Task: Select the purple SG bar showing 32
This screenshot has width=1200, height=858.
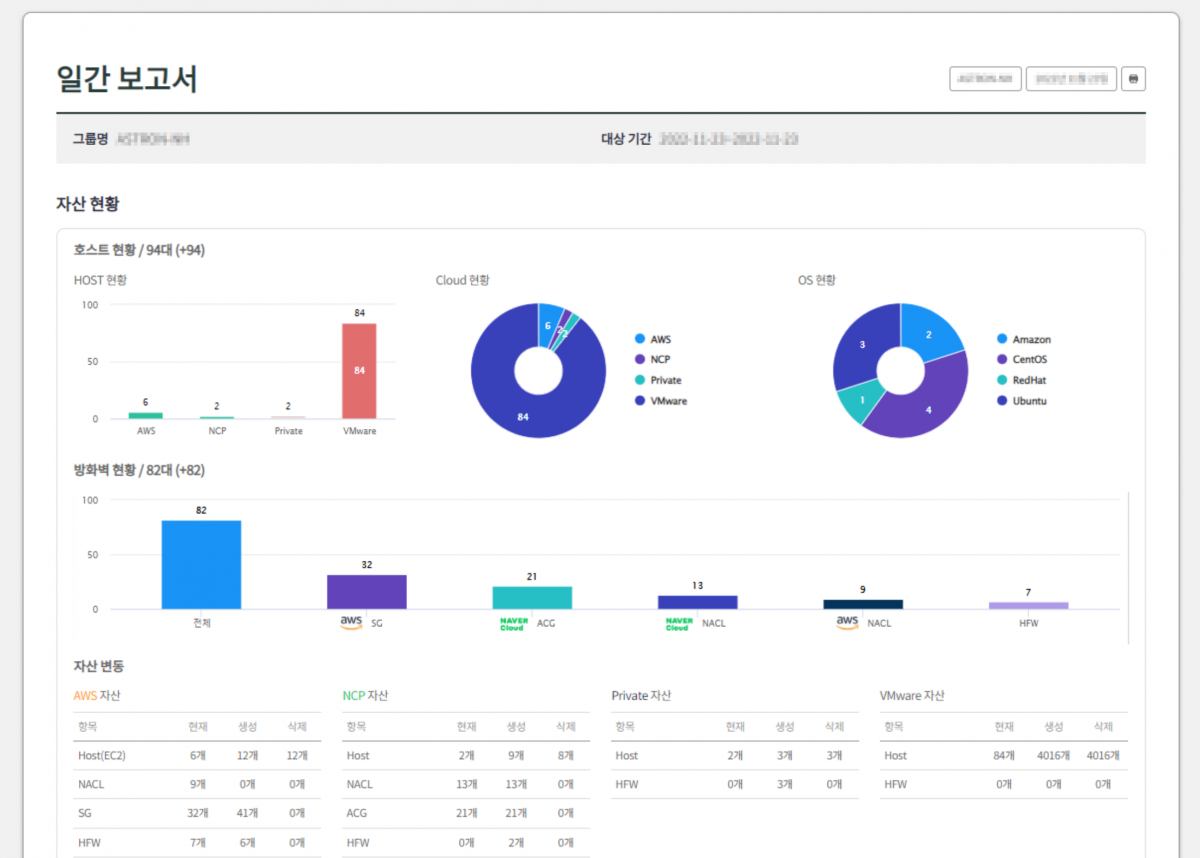Action: pyautogui.click(x=367, y=592)
